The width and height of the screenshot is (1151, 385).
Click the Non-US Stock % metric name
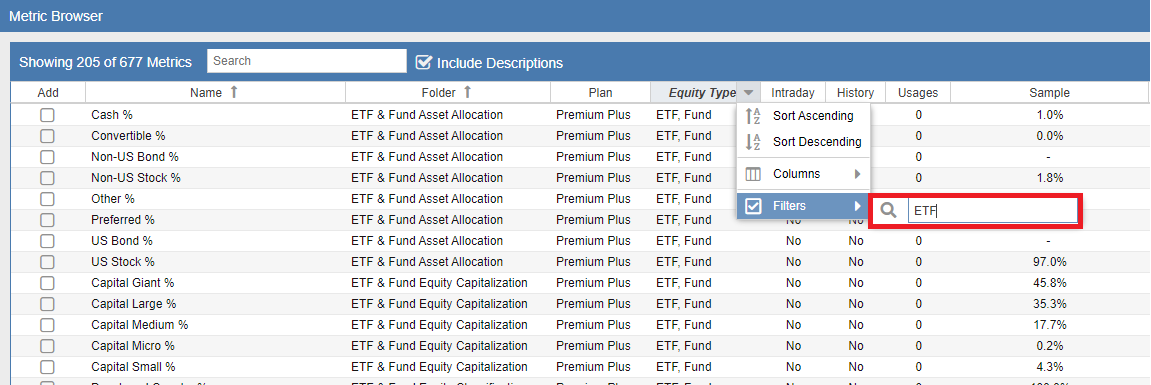coord(136,178)
